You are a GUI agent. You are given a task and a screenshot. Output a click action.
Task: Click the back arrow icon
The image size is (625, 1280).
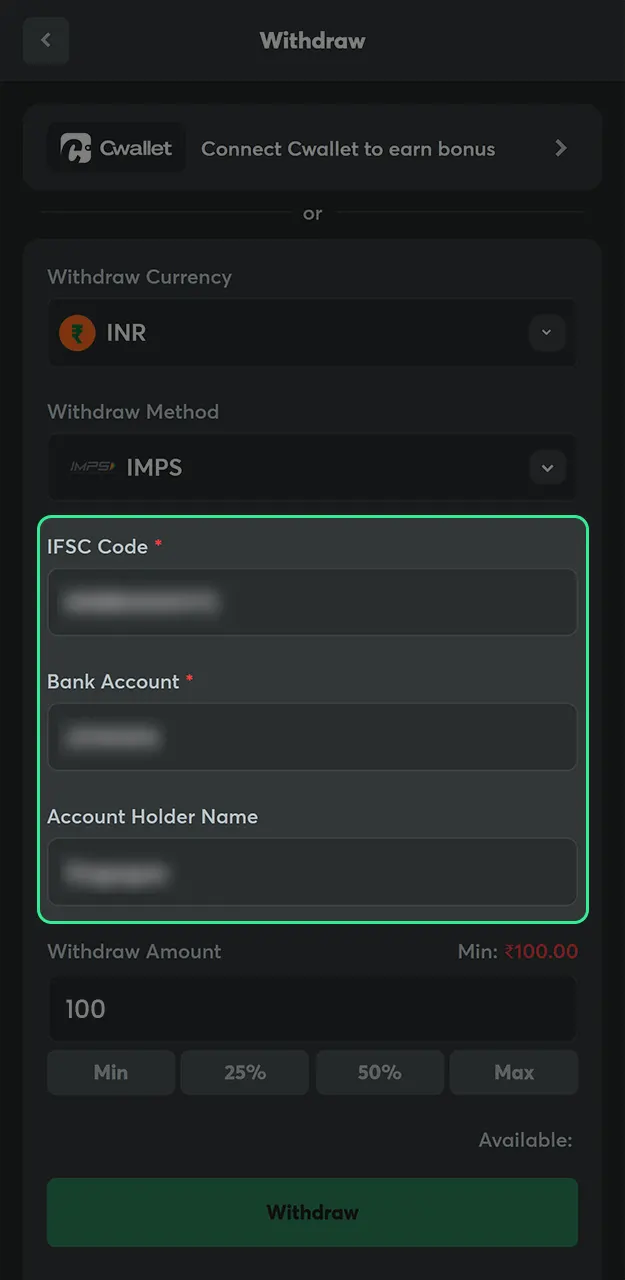tap(46, 40)
